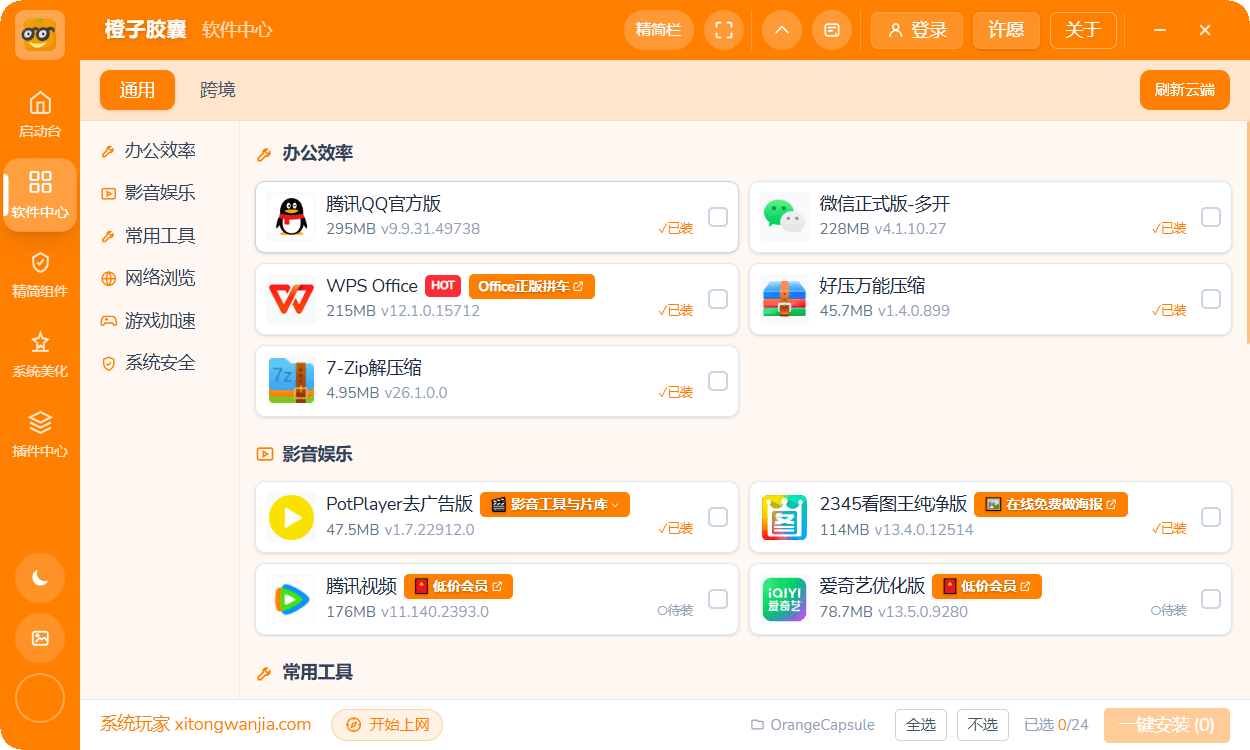The image size is (1250, 750).
Task: Click the HOT badge on WPS Office
Action: coord(443,286)
